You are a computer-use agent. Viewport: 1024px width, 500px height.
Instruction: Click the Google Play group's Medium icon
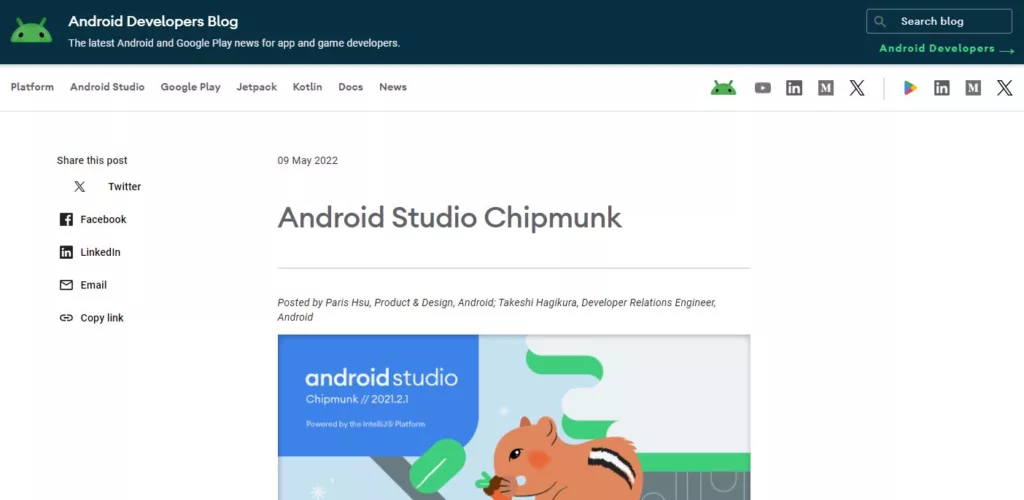[x=973, y=87]
